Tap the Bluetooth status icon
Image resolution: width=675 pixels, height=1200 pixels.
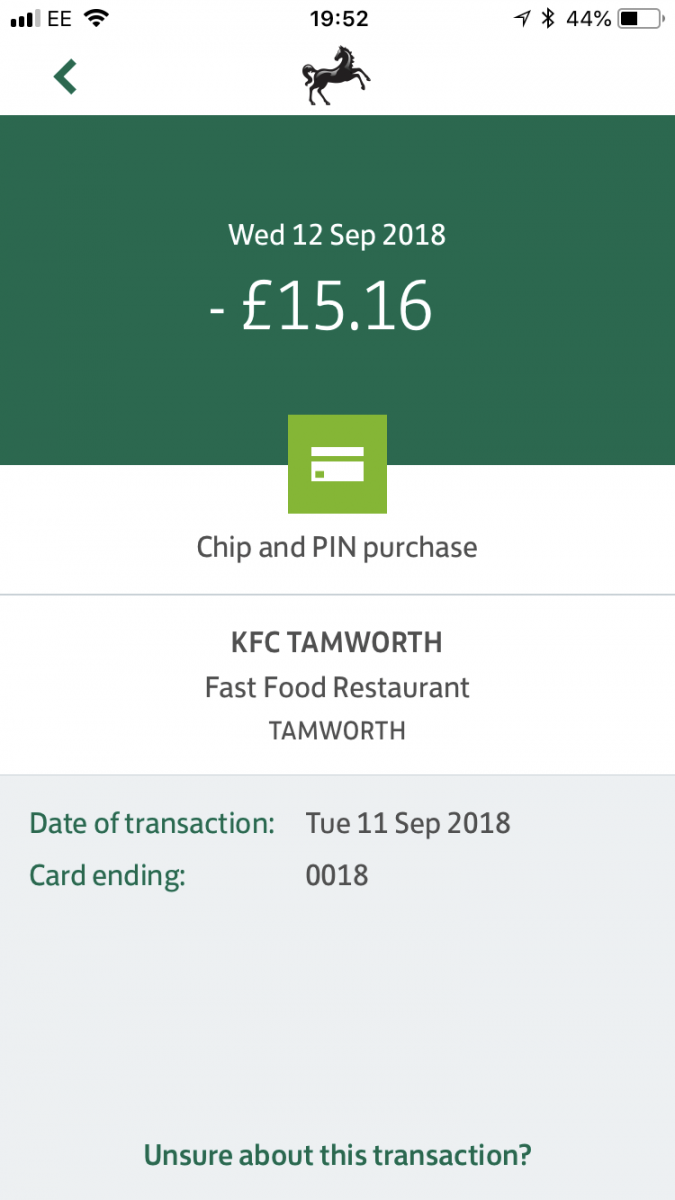coord(548,19)
